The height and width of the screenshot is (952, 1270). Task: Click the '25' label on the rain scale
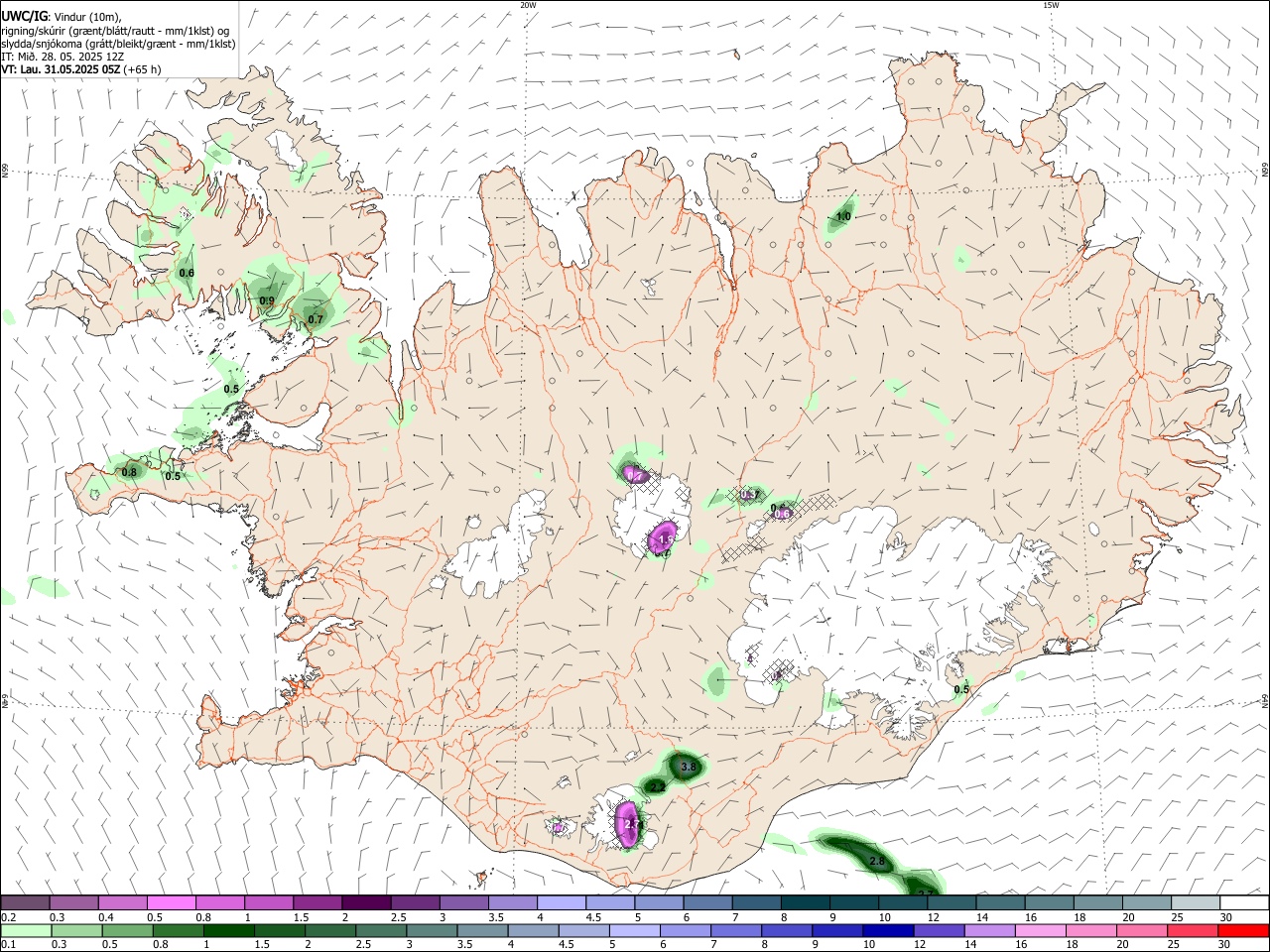point(1176,945)
